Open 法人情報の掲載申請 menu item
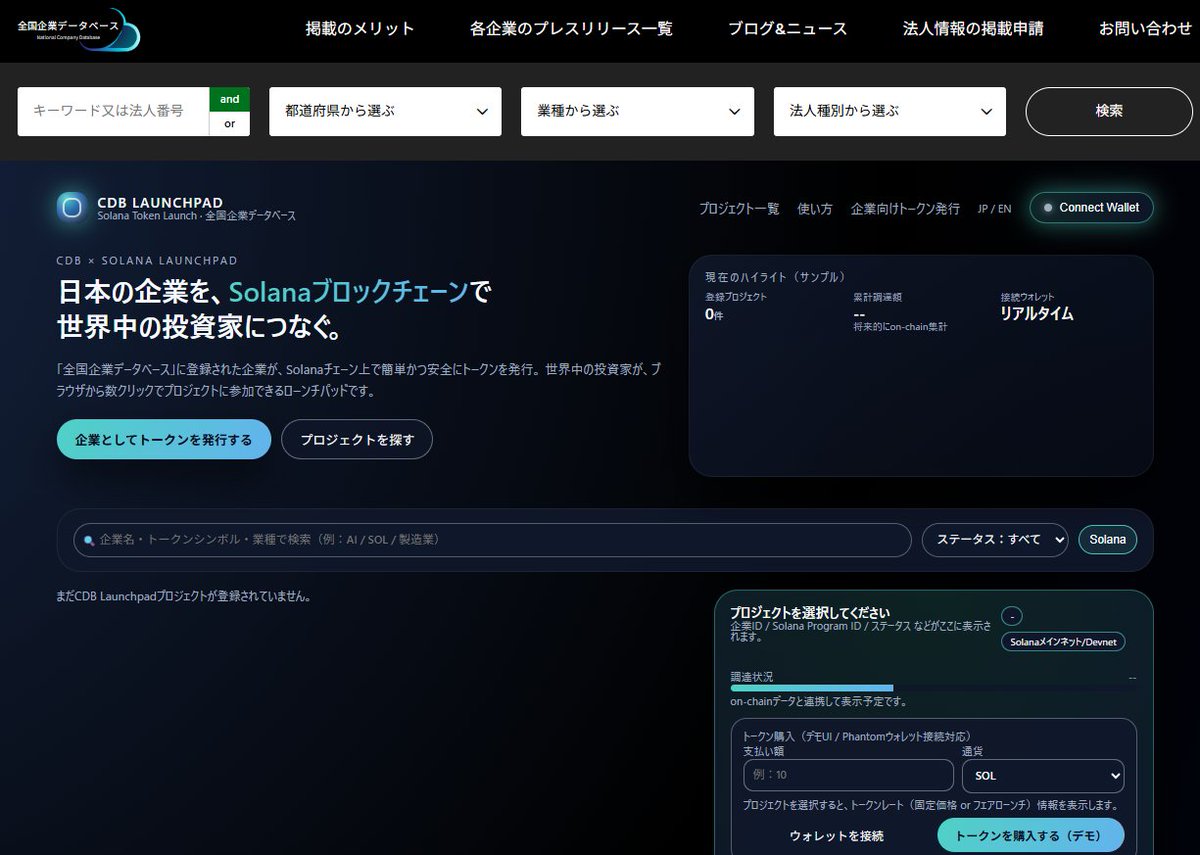 [x=973, y=29]
